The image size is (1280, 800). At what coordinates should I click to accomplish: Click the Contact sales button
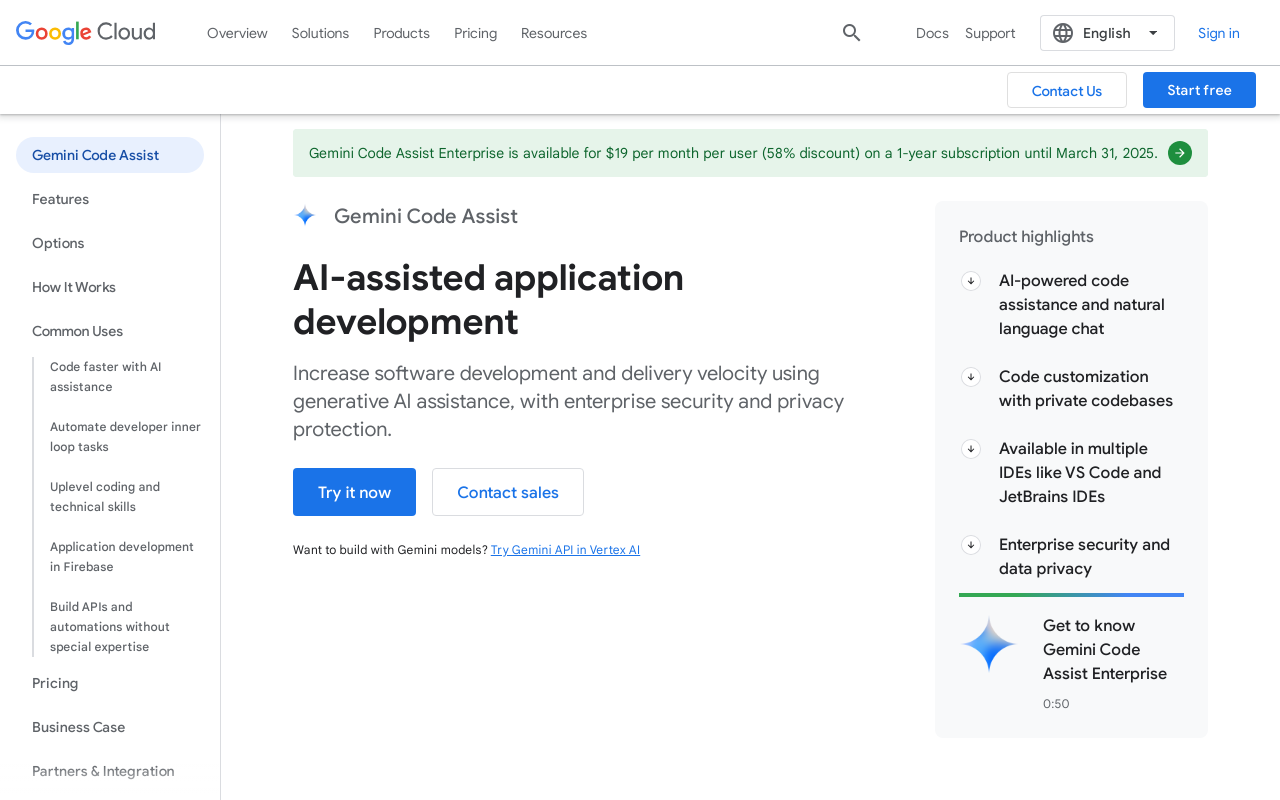tap(508, 492)
